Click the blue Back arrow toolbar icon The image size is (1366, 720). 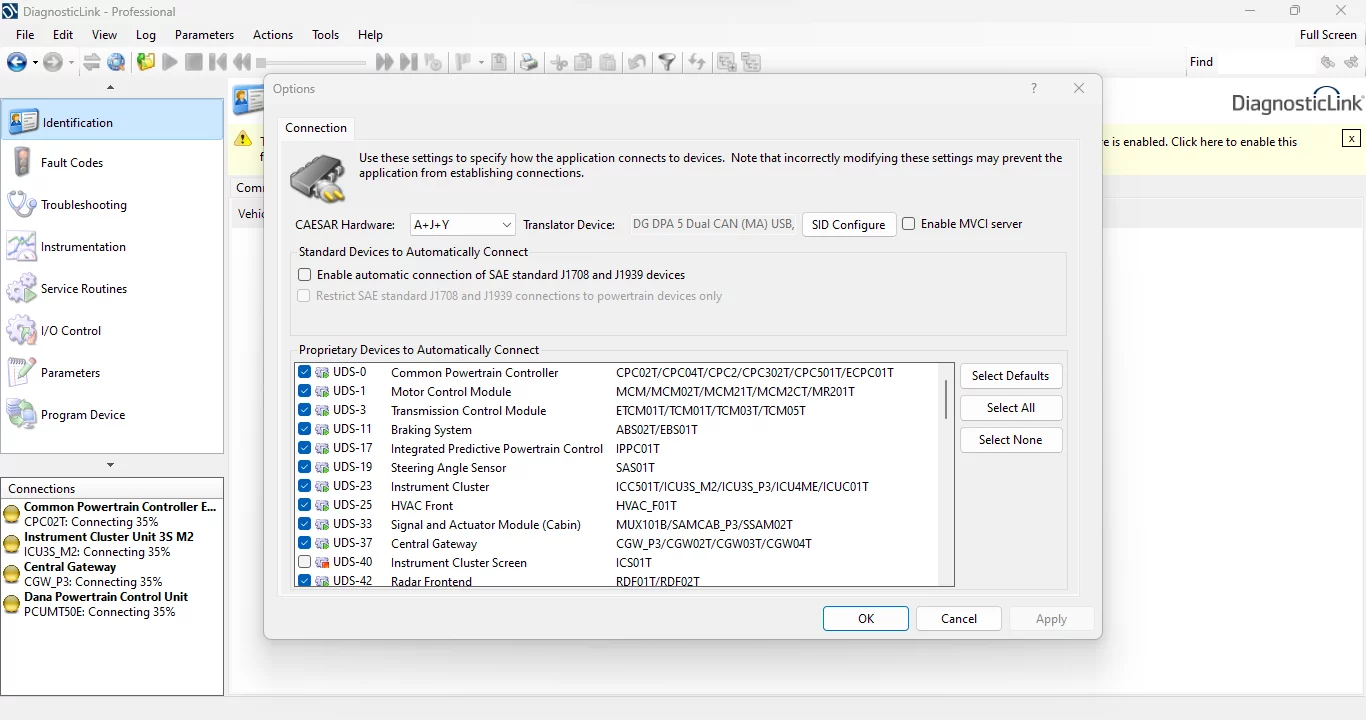click(x=16, y=62)
